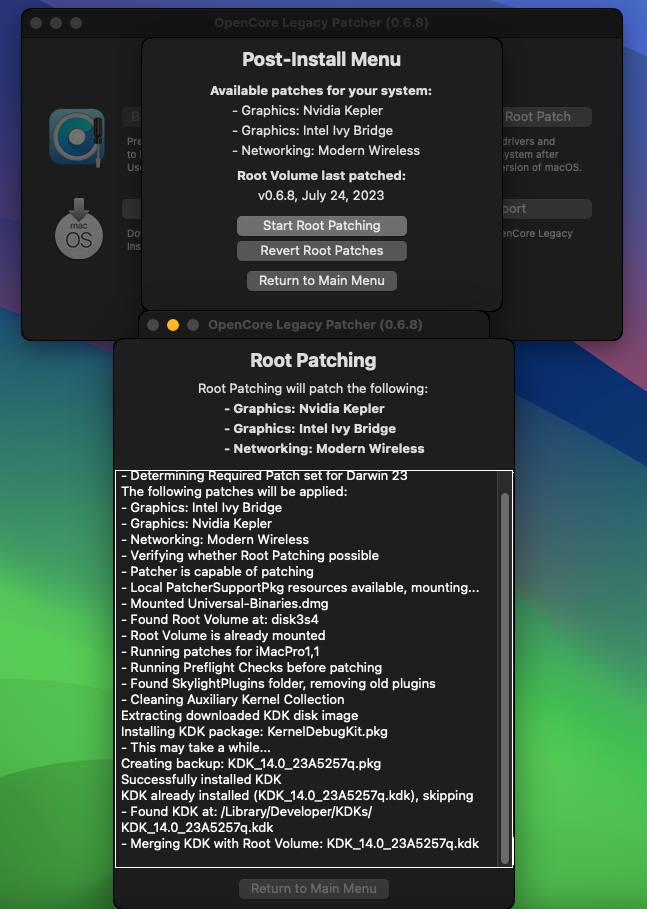This screenshot has height=909, width=647.
Task: Click 'Graphics: Nvidia Kepler' in Post-Install Menu
Action: coord(308,110)
